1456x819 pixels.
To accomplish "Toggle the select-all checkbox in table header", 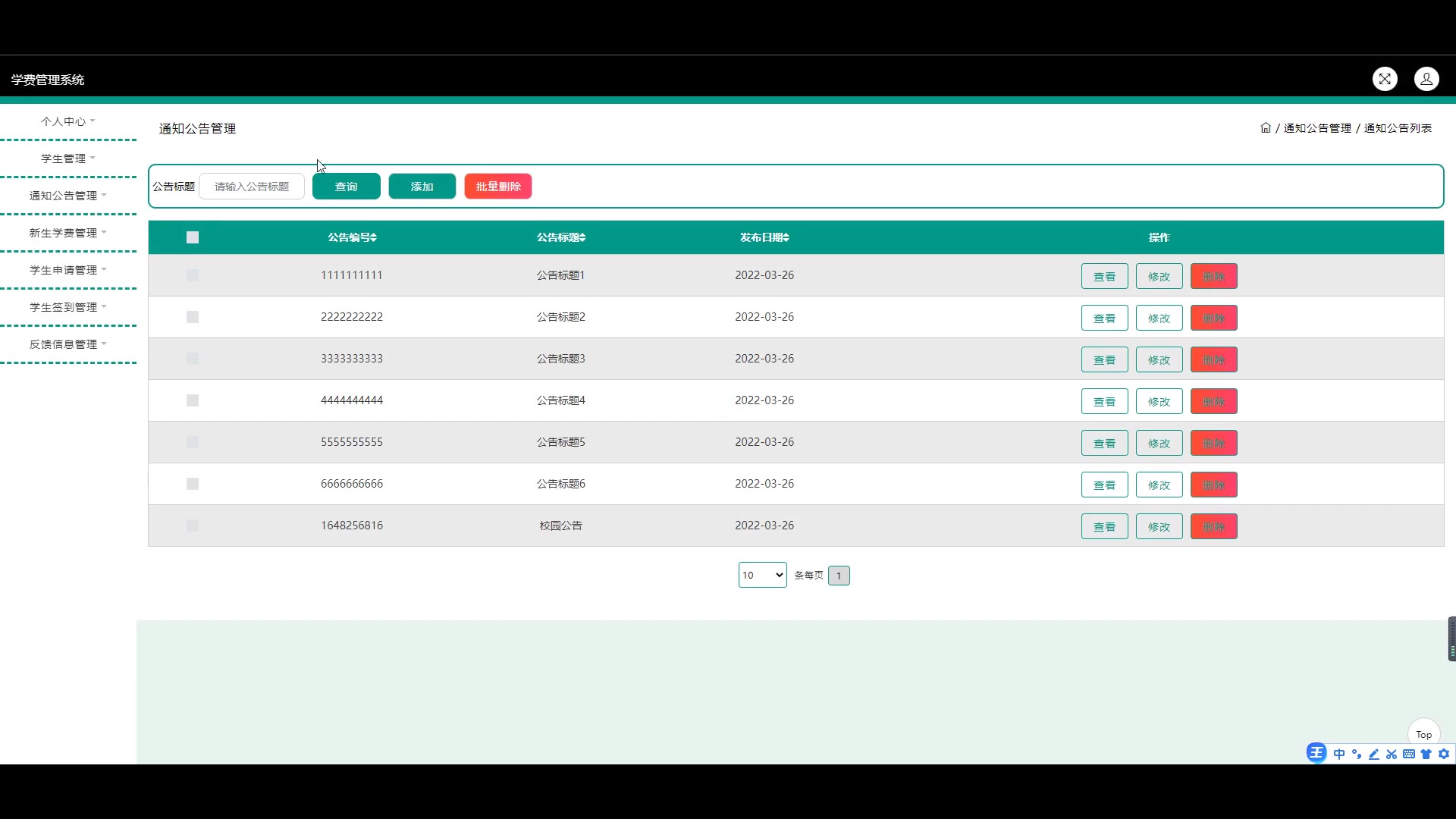I will (x=193, y=237).
